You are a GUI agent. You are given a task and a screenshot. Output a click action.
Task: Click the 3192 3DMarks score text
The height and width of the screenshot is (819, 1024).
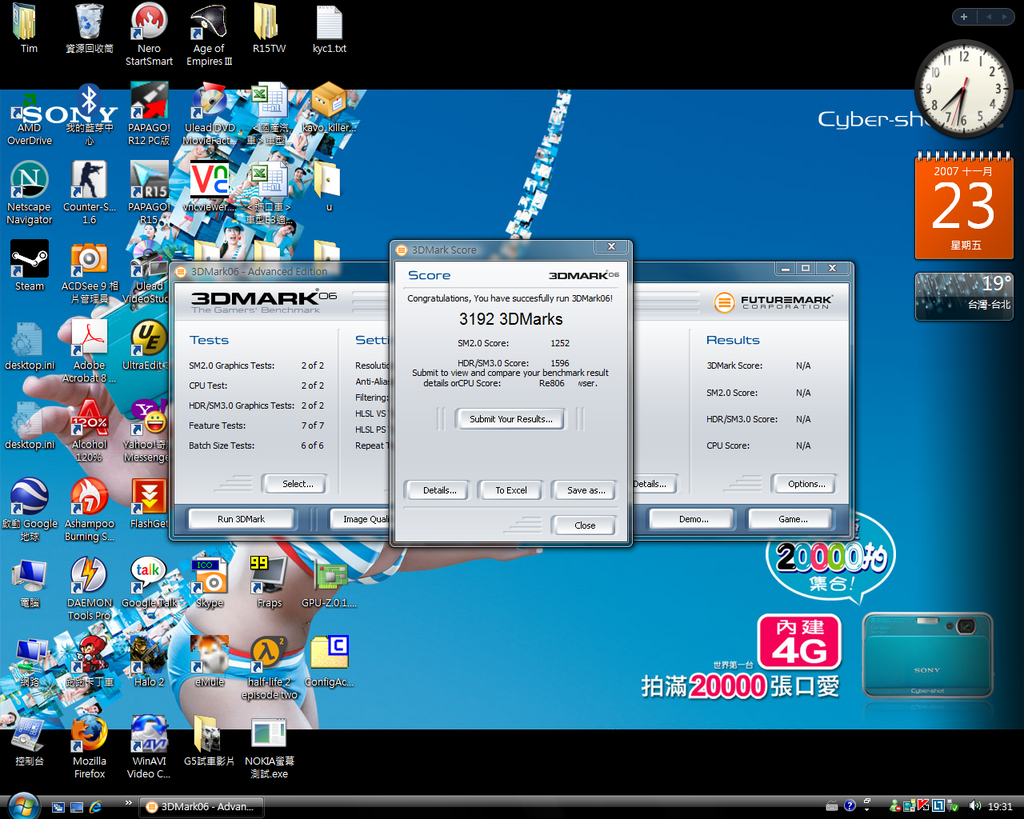pos(511,319)
